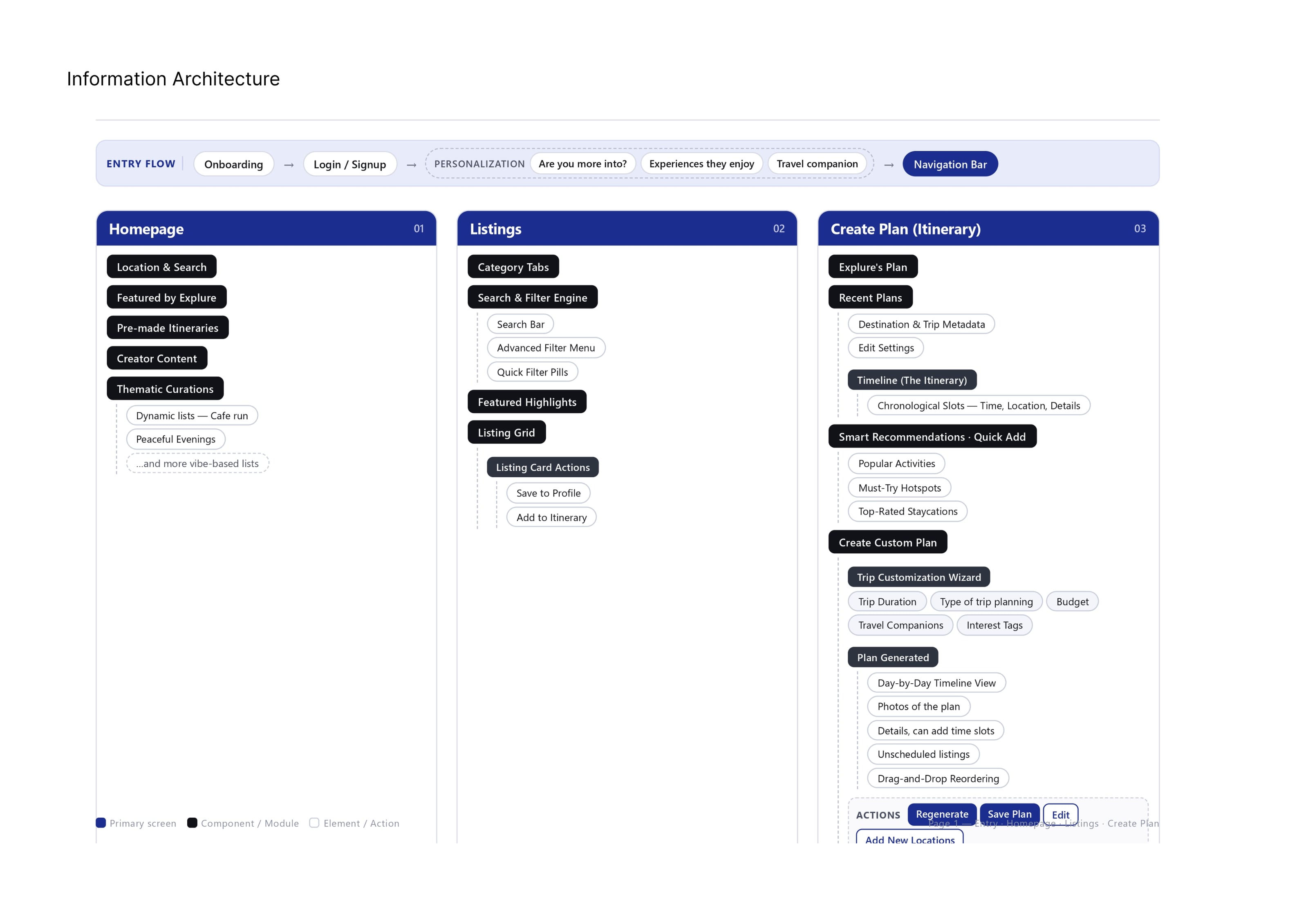Select the Timeline (The Itinerary) node

point(912,380)
